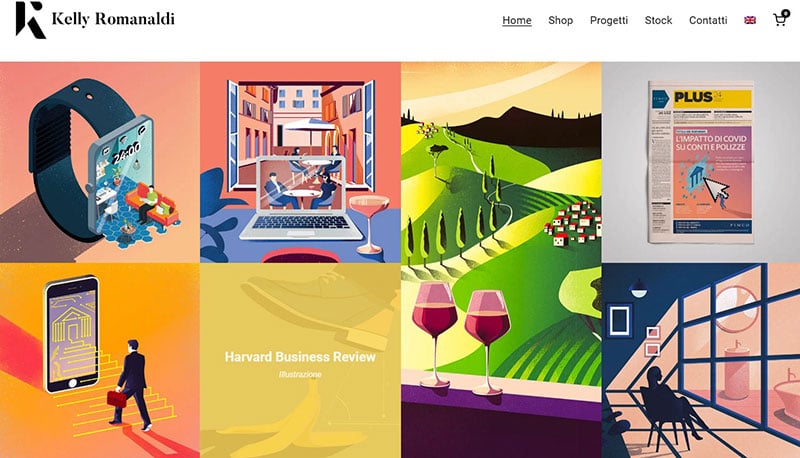The image size is (800, 458).
Task: Open the smartphone and businessman illustration
Action: pos(100,360)
